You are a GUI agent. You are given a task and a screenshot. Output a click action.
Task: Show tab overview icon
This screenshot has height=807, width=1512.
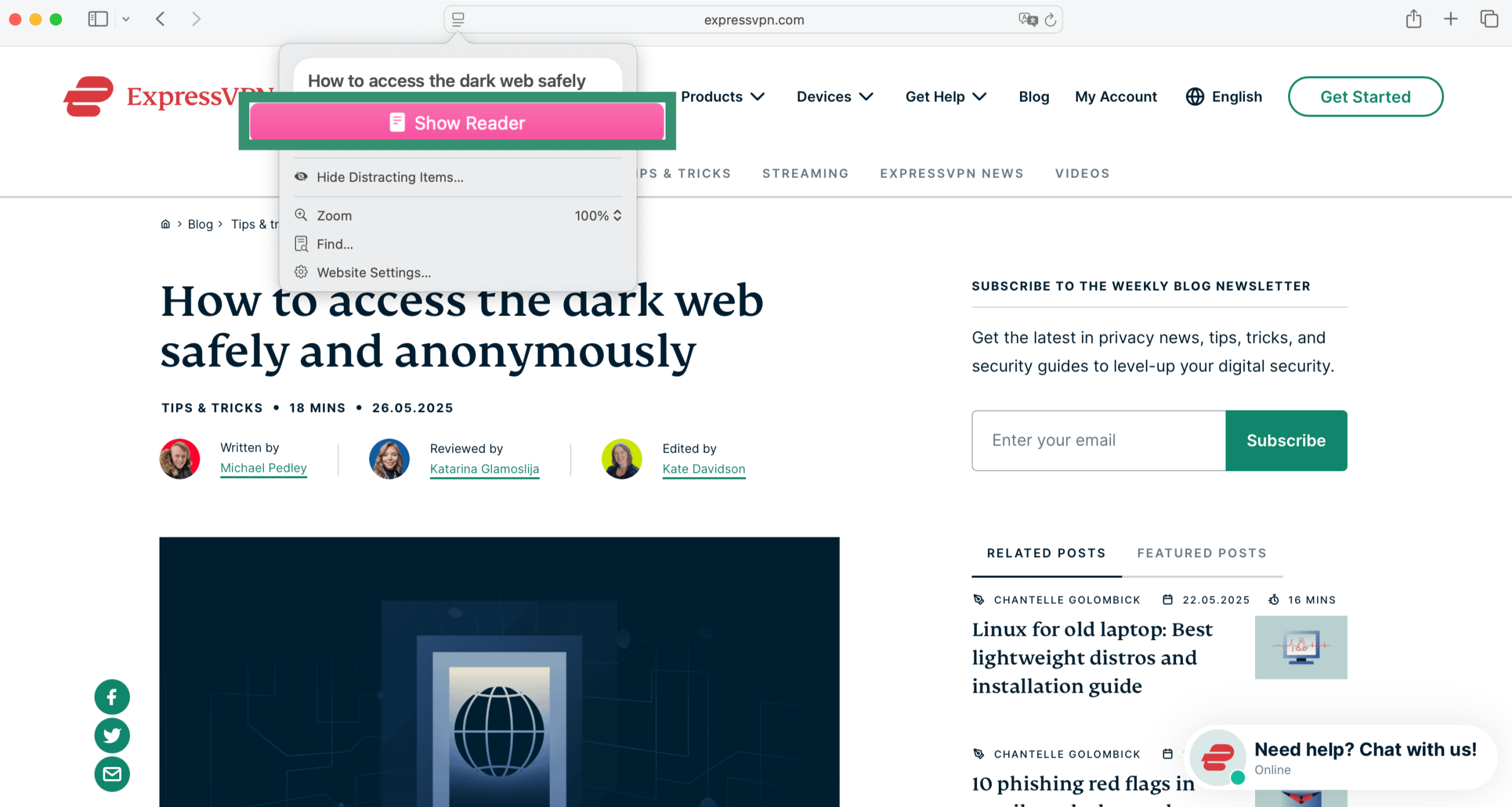tap(1489, 19)
